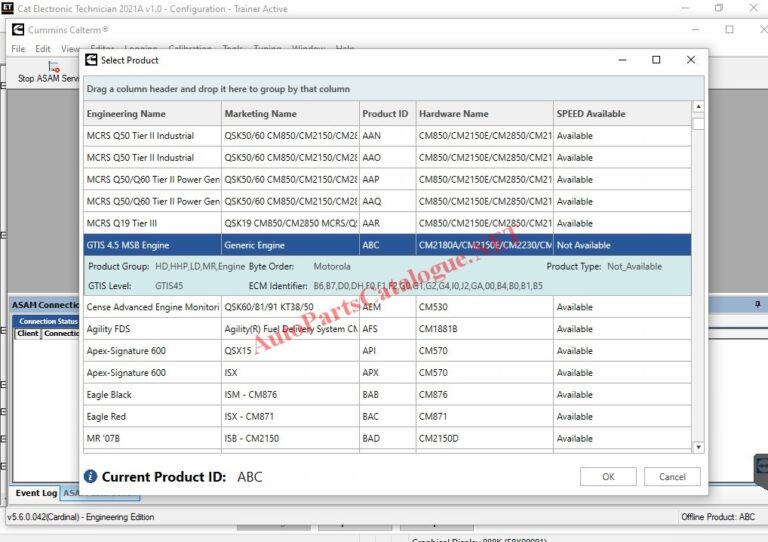The height and width of the screenshot is (542, 768).
Task: Click the Motorola byte order value
Action: click(332, 266)
